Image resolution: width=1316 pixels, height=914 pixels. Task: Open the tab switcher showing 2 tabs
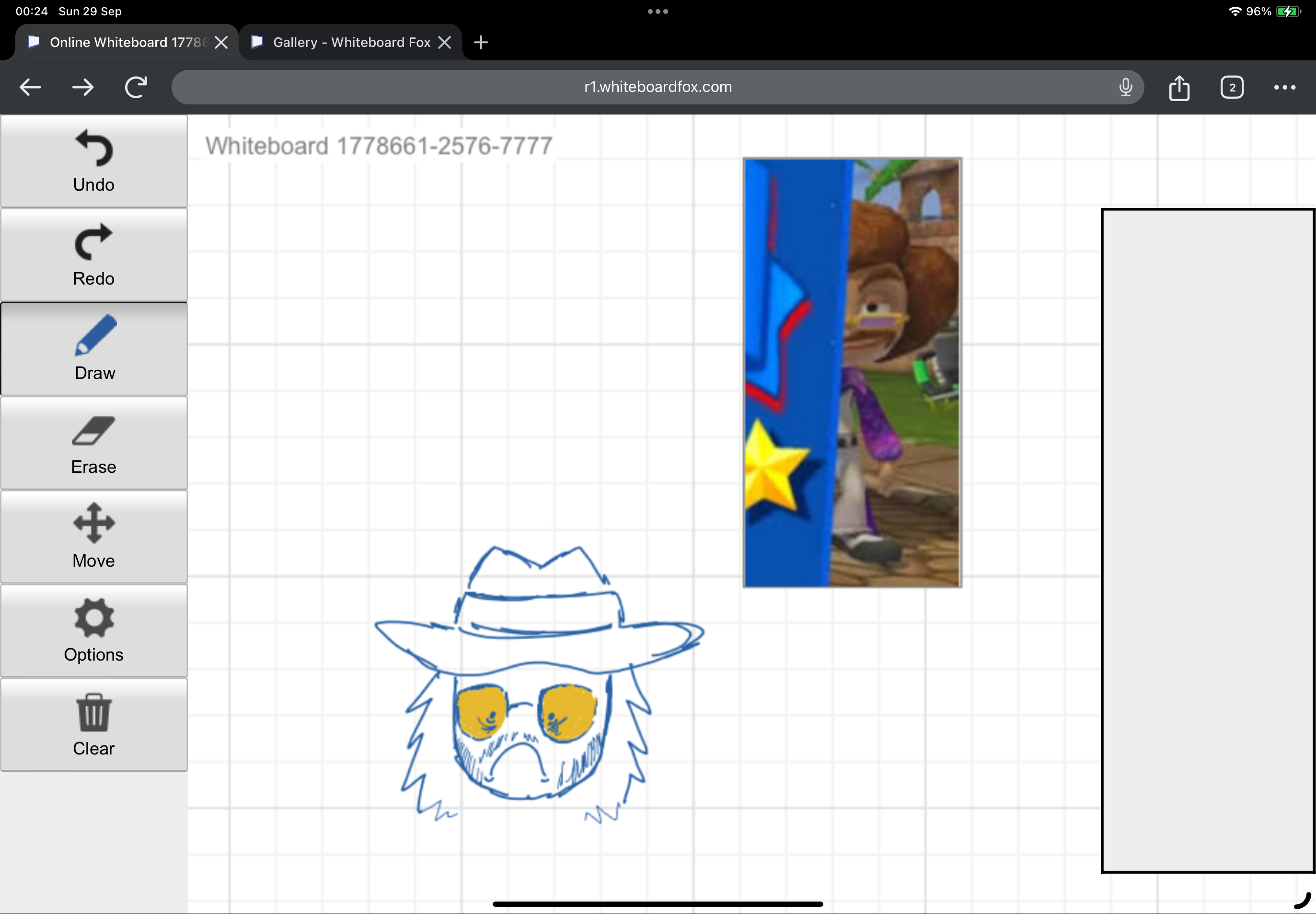point(1232,88)
